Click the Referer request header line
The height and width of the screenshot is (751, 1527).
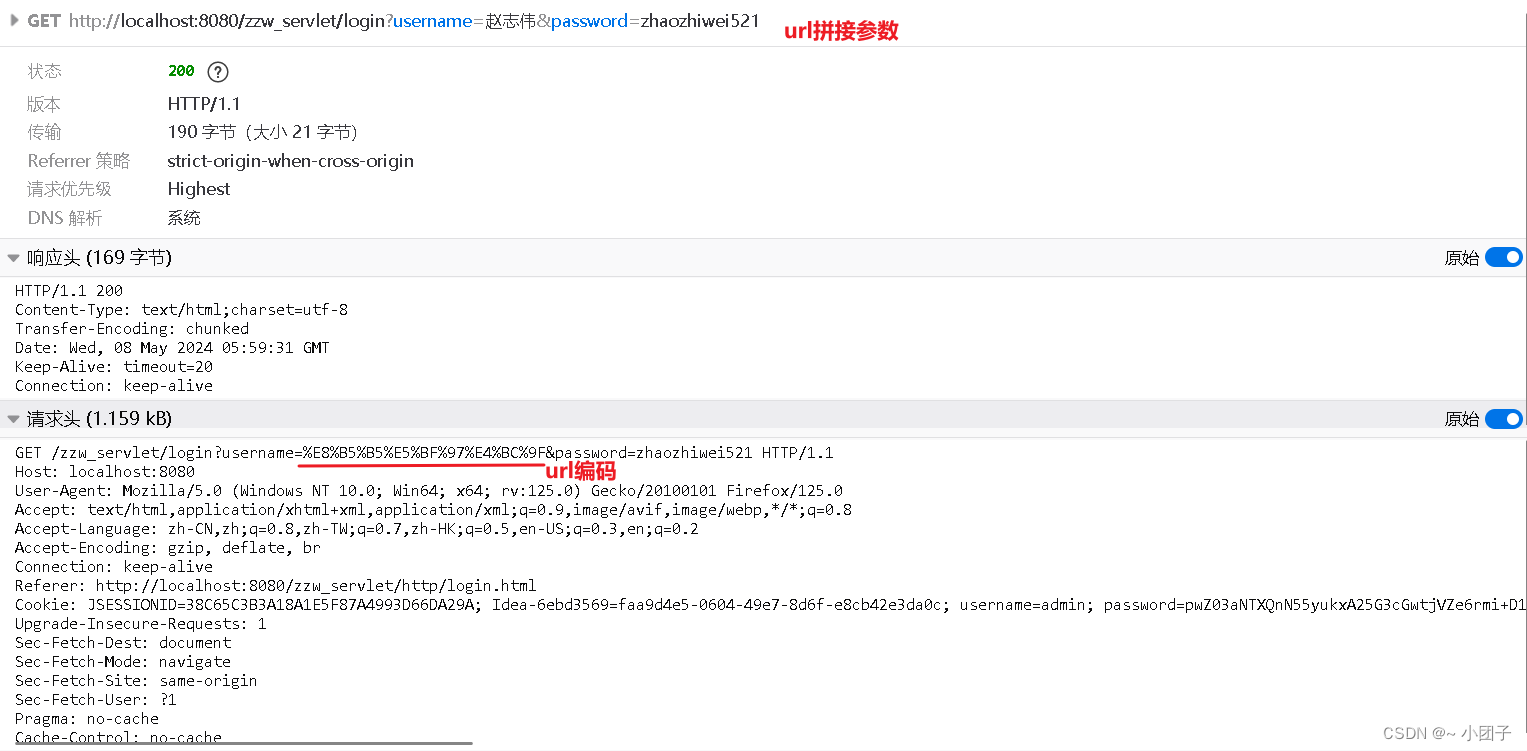(x=276, y=586)
